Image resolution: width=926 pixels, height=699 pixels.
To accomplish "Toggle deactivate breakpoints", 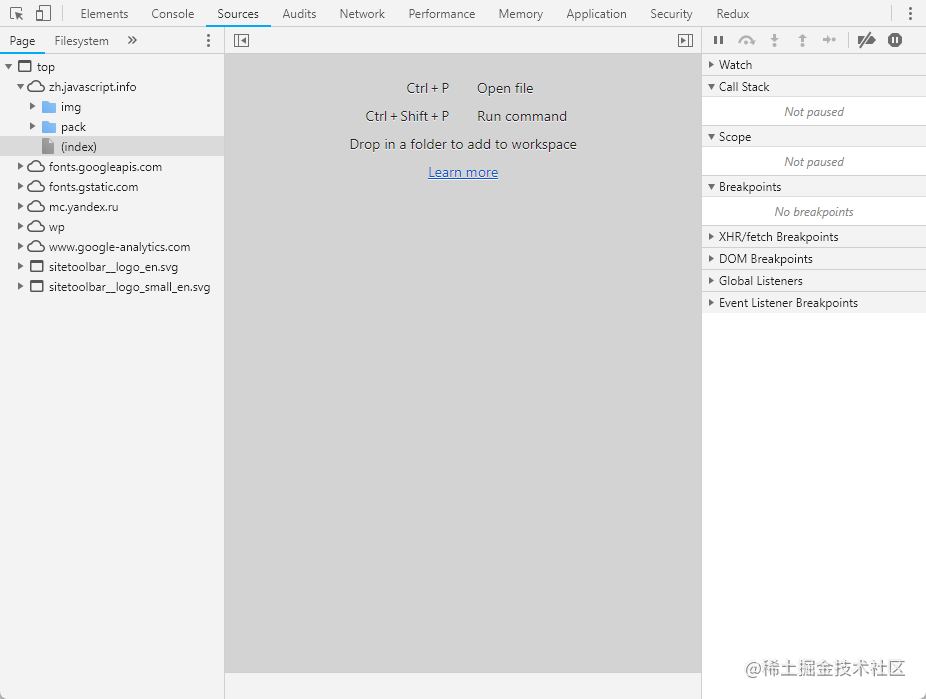I will point(866,40).
